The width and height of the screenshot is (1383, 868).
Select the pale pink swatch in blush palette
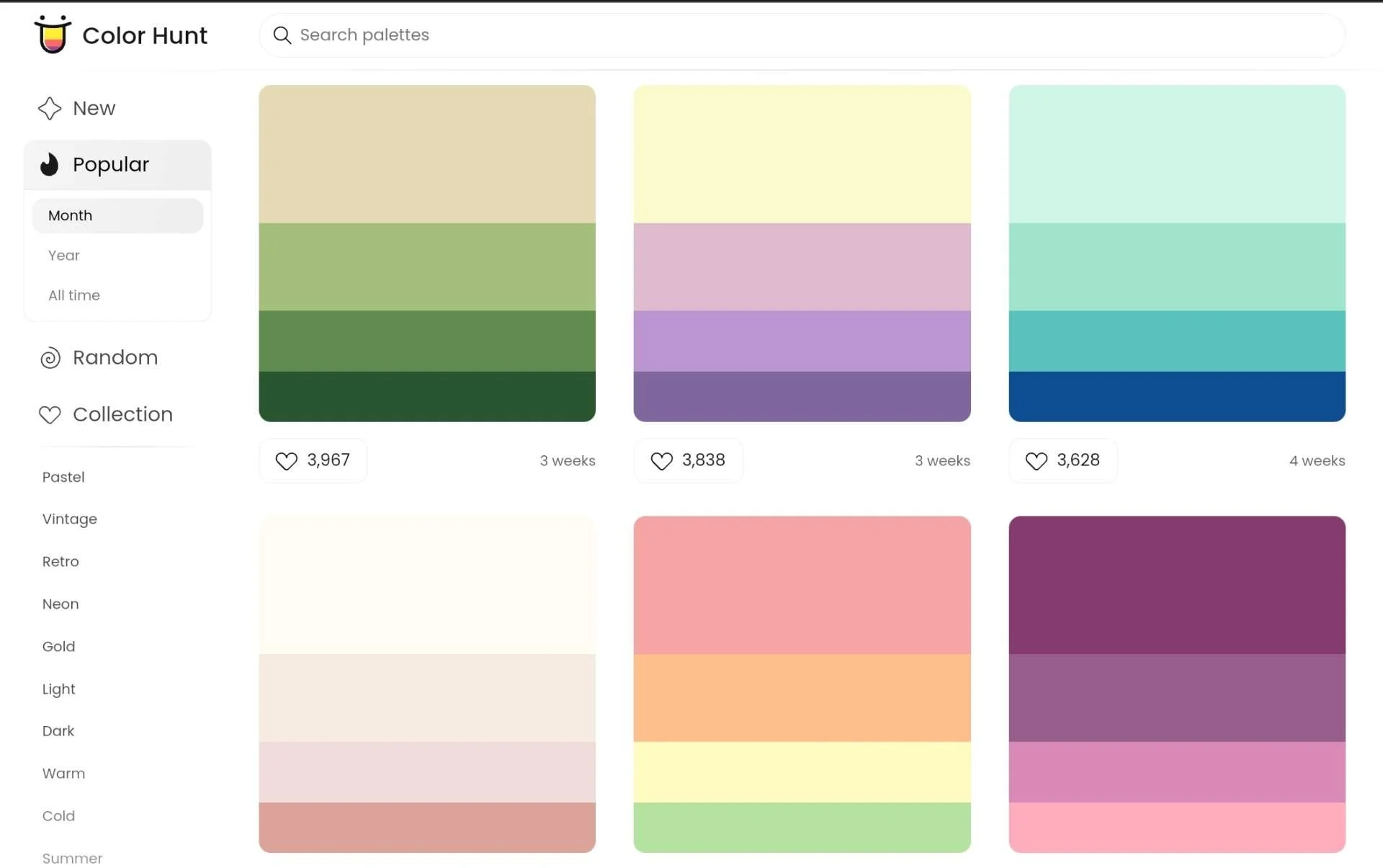coord(427,772)
